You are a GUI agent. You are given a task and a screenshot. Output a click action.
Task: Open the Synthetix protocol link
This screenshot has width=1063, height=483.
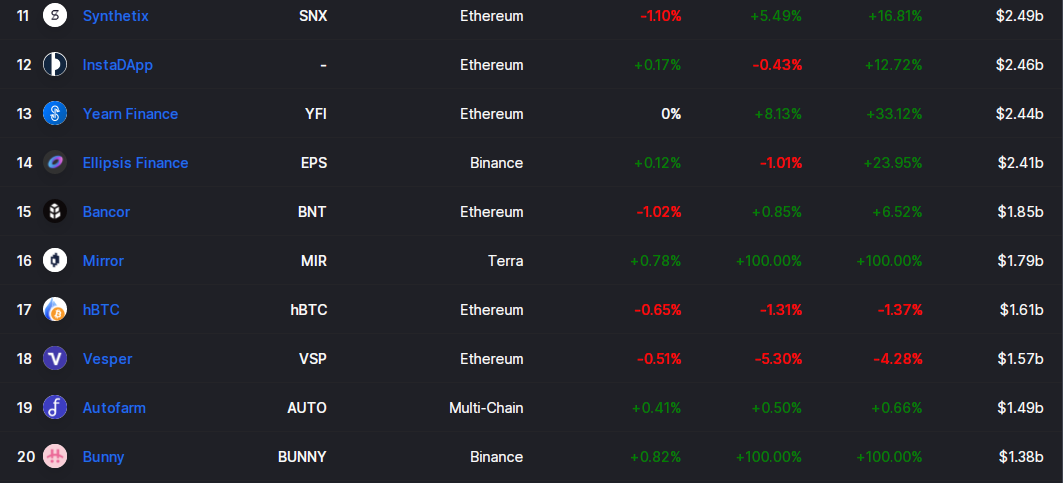tap(116, 16)
